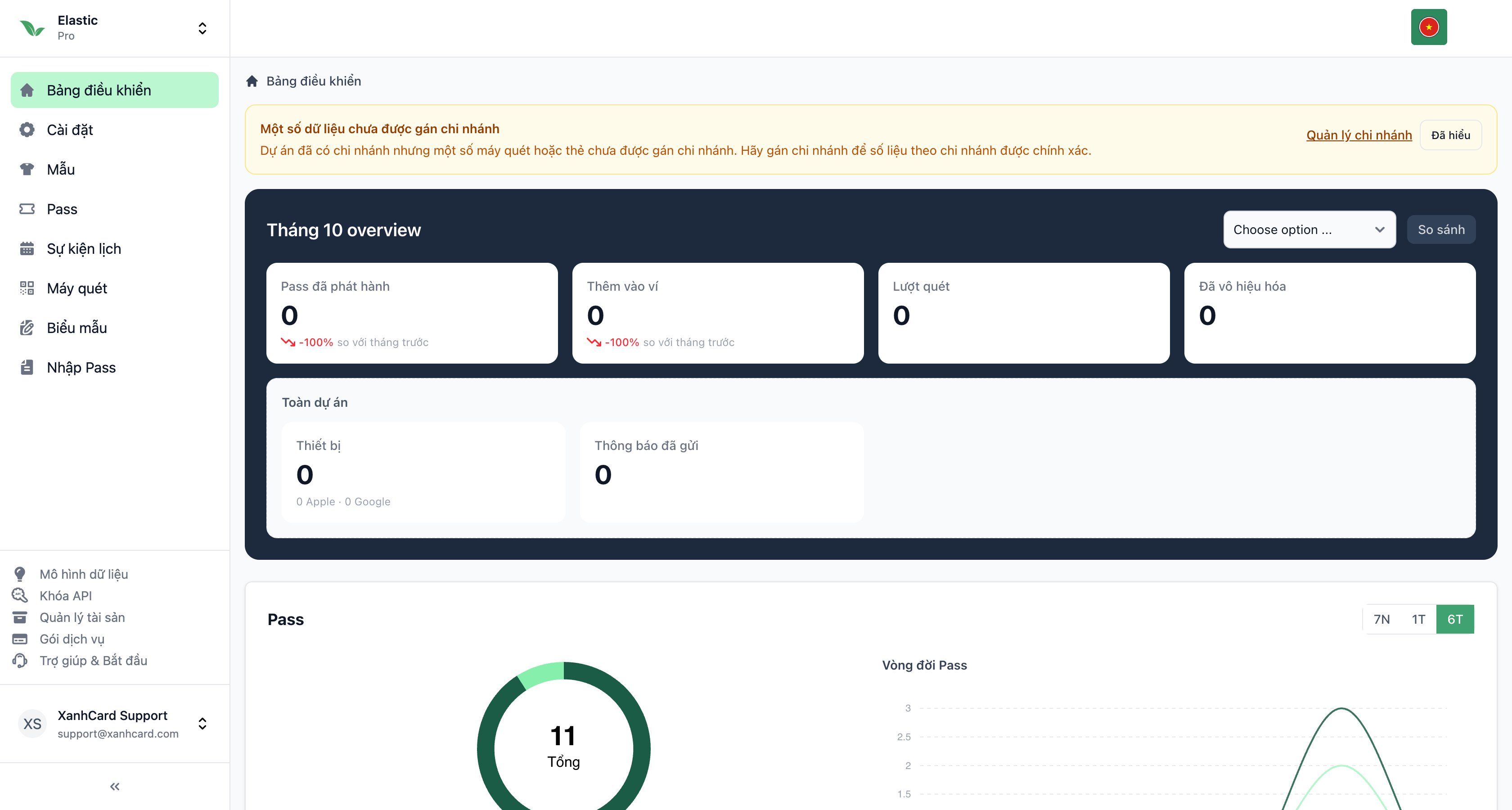Click the Máy quét QR icon
The image size is (1512, 810).
(27, 288)
